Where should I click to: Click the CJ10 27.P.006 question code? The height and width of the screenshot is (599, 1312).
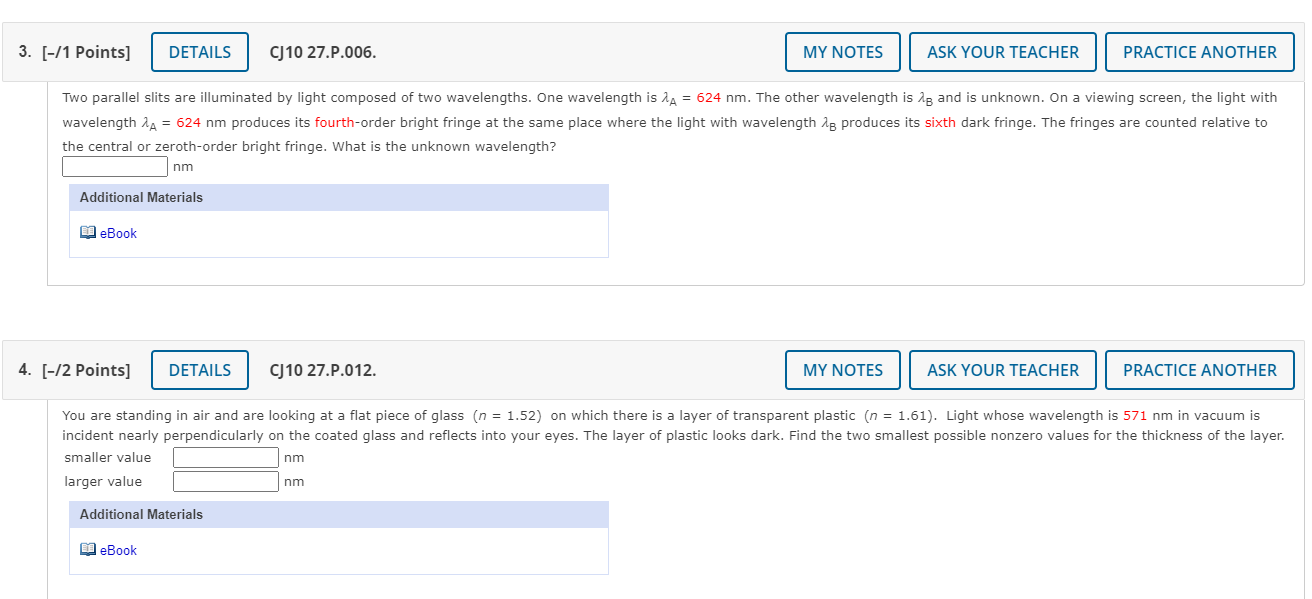click(323, 52)
